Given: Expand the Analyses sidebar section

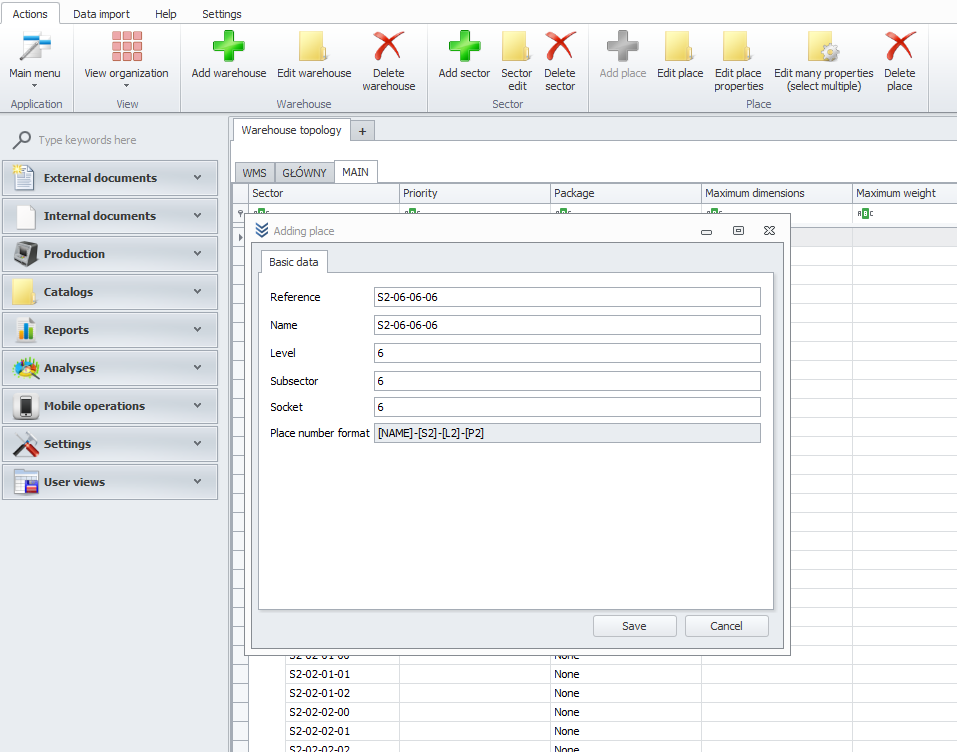Looking at the screenshot, I should click(110, 368).
